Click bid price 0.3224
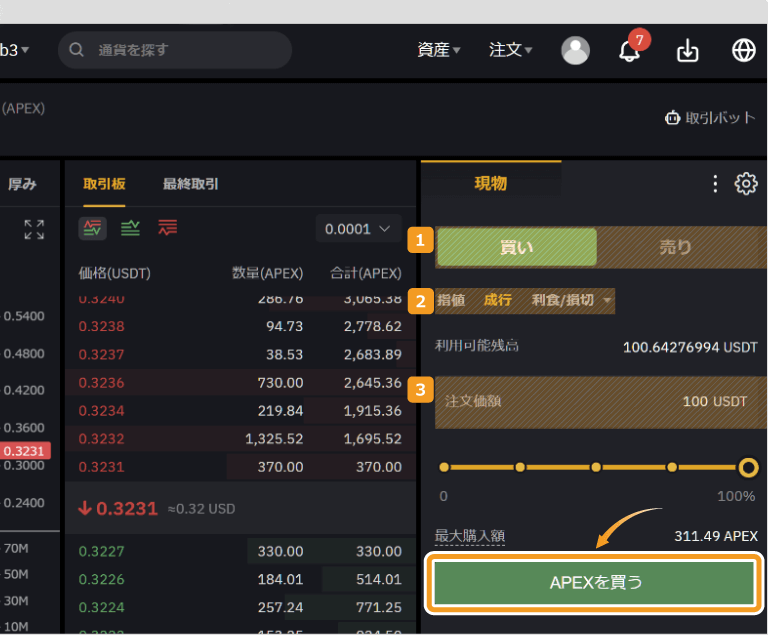Screen dimensions: 768x635 tap(101, 607)
